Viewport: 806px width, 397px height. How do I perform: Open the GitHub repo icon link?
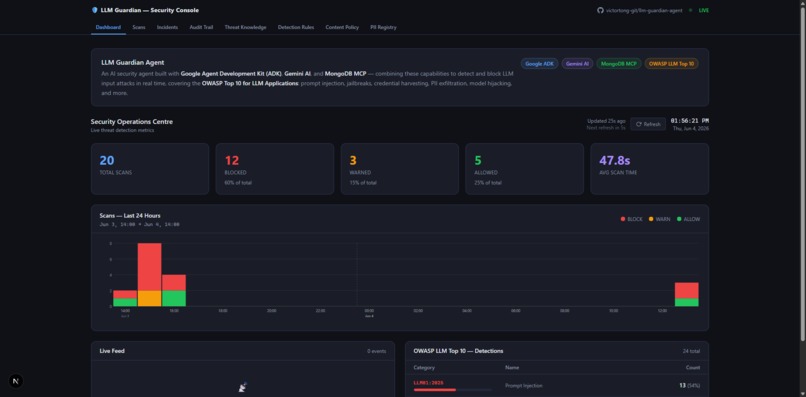pos(600,10)
